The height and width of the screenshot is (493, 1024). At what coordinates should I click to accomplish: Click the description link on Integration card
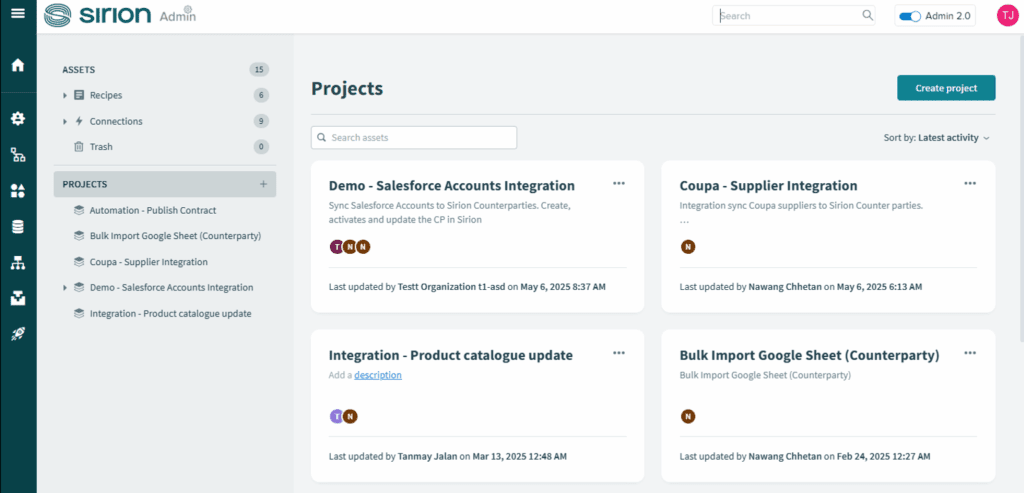(378, 375)
